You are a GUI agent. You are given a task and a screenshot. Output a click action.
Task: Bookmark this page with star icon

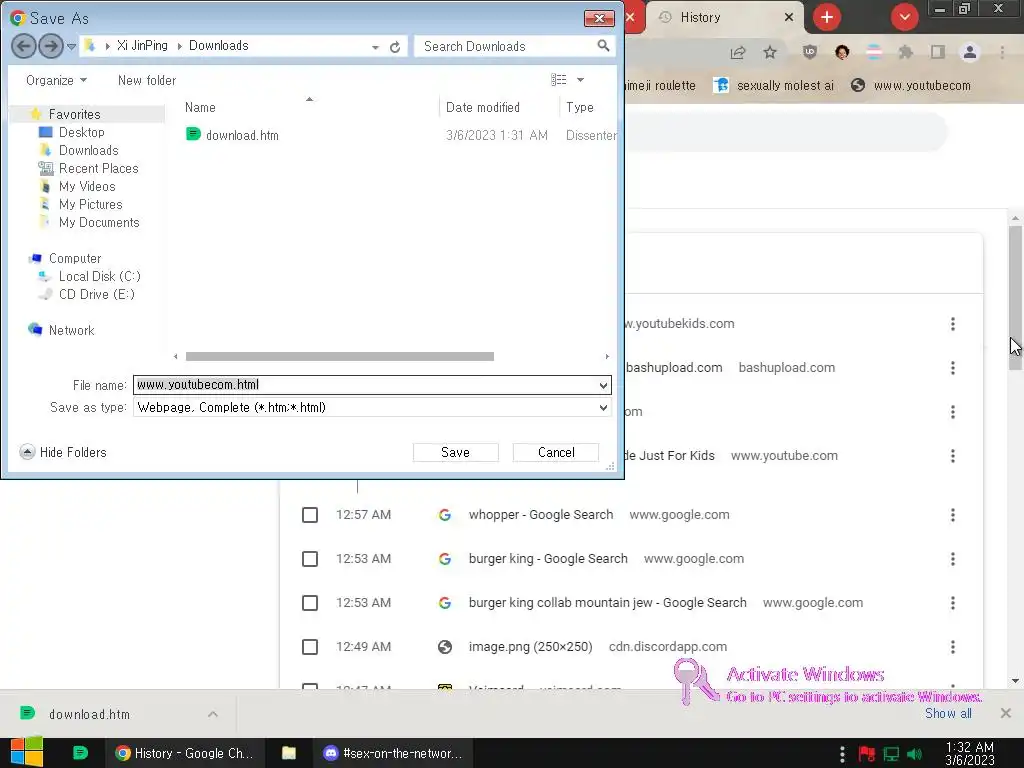point(770,52)
